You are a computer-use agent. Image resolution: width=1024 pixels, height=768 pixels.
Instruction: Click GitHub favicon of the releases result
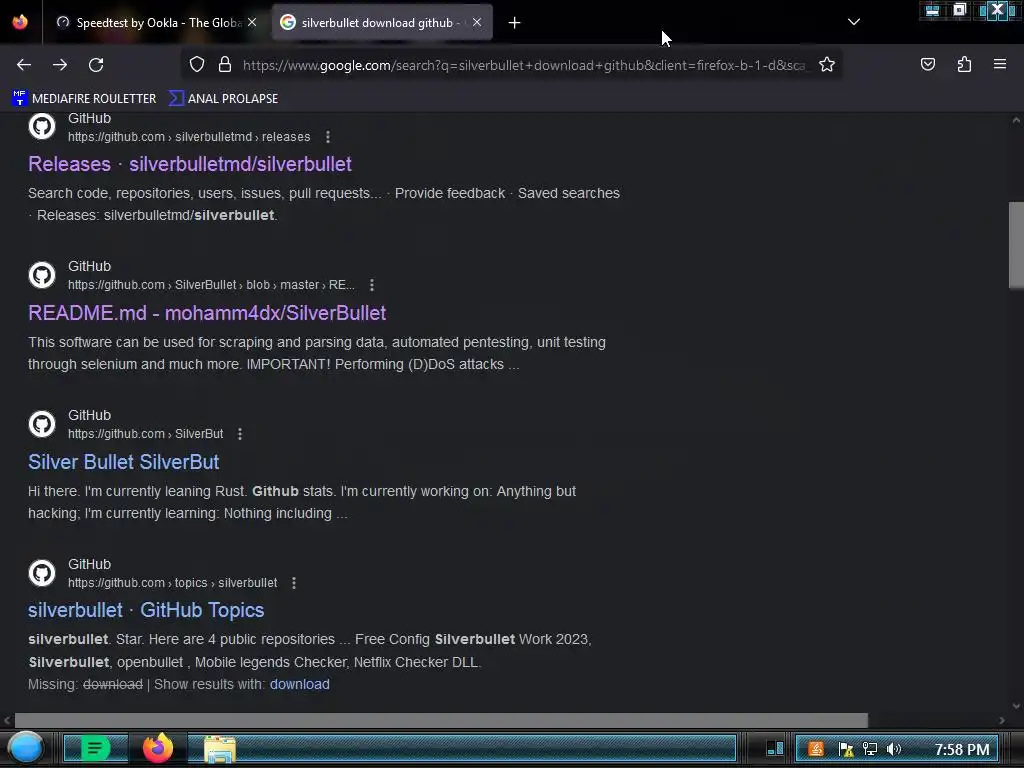point(42,126)
